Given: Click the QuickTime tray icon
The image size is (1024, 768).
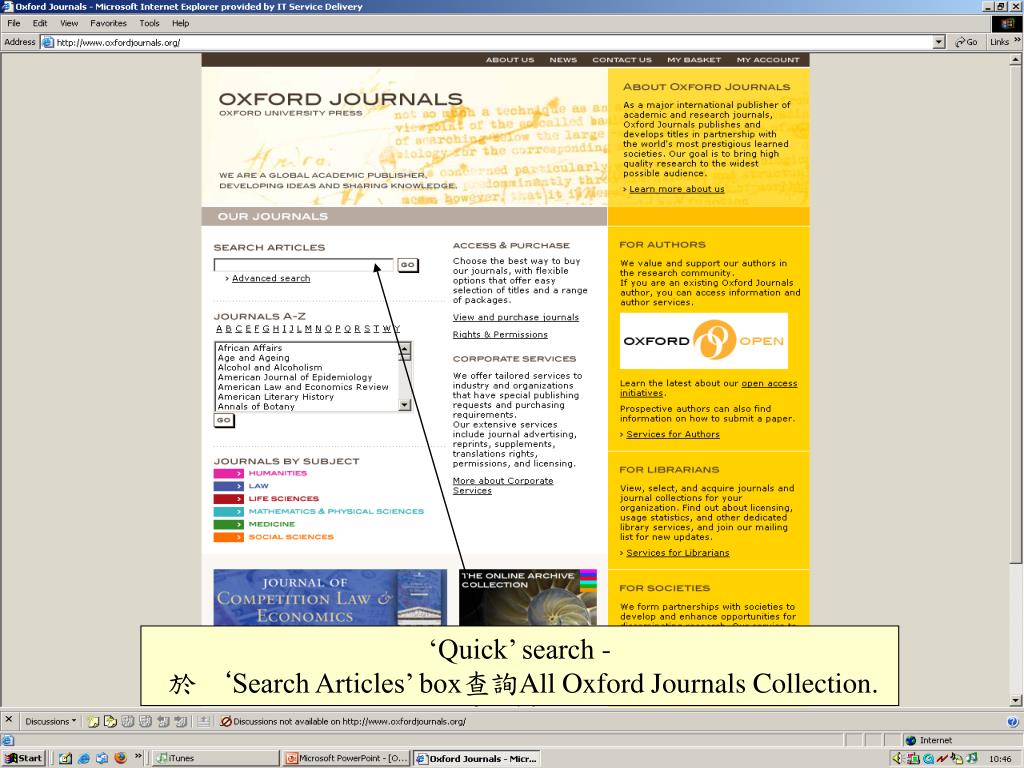Looking at the screenshot, I should 927,758.
